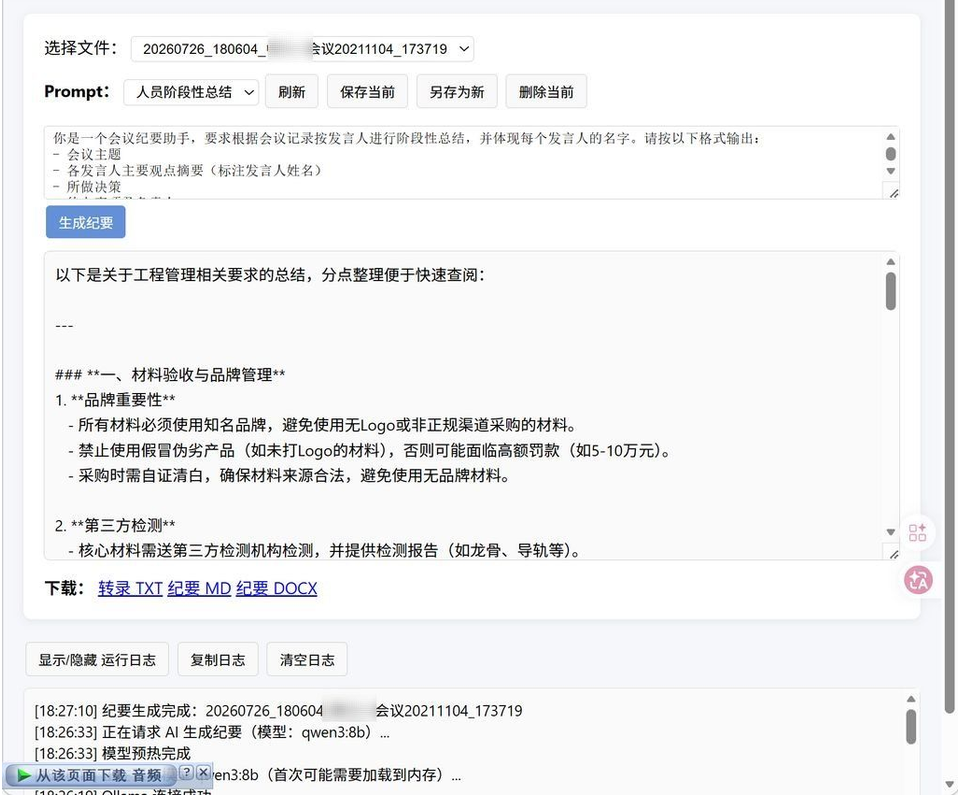Click the green play icon on download bar
The image size is (962, 795).
click(x=23, y=775)
